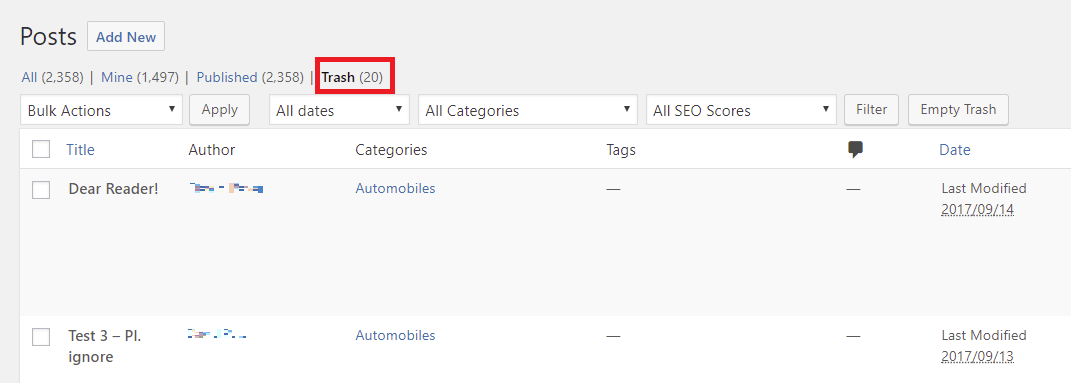The image size is (1071, 383).
Task: Open the Bulk Actions dropdown
Action: click(102, 110)
